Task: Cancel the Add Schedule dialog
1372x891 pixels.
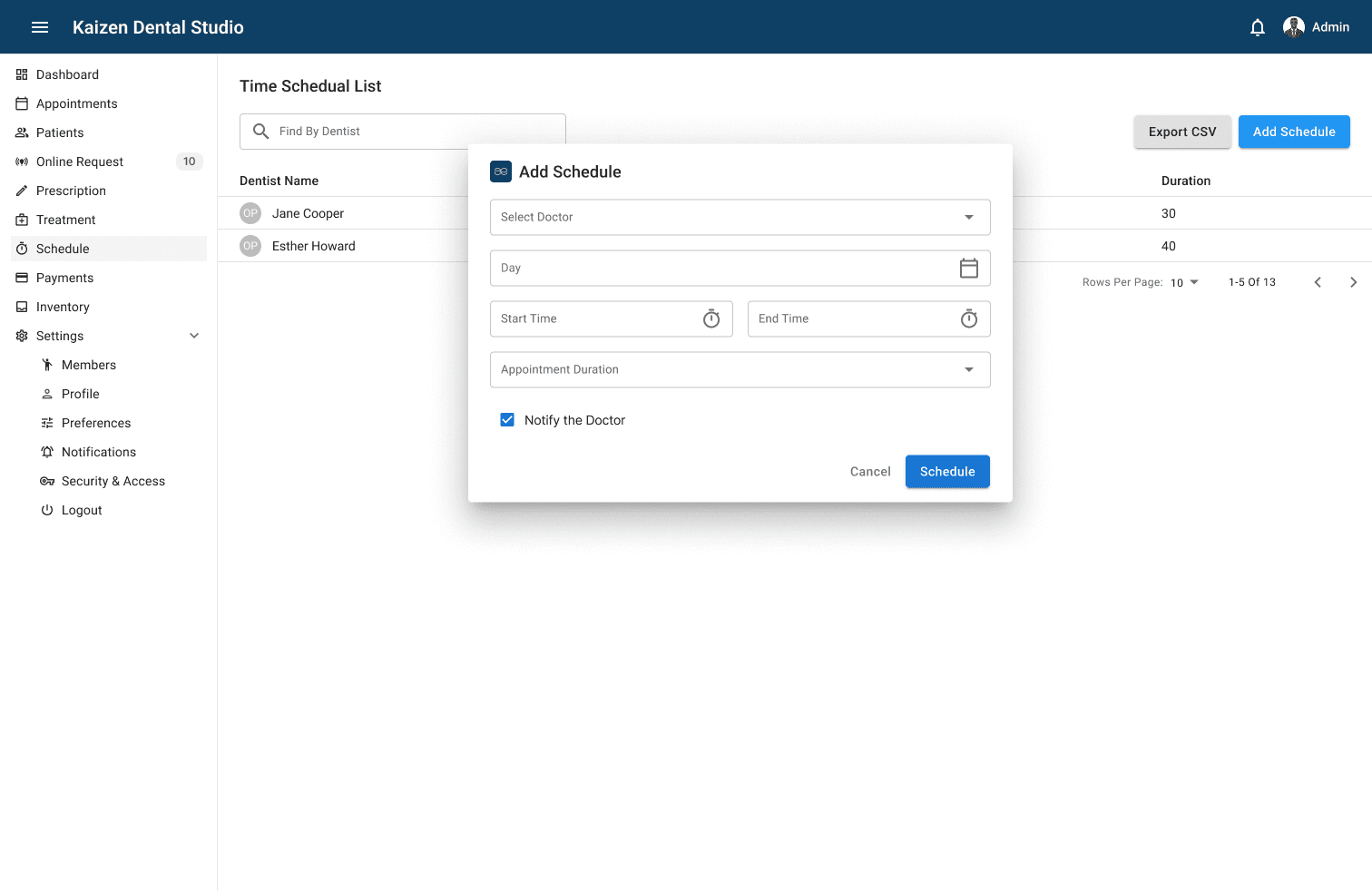Action: point(869,472)
